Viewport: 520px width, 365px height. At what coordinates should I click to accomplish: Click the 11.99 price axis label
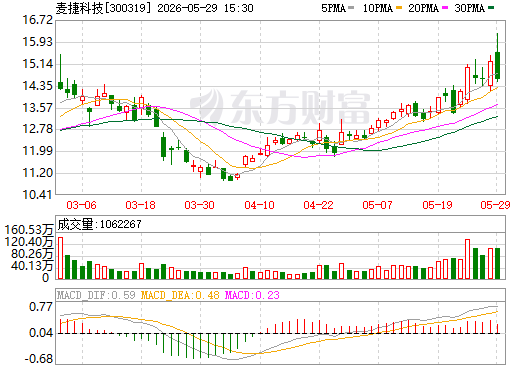[38, 151]
